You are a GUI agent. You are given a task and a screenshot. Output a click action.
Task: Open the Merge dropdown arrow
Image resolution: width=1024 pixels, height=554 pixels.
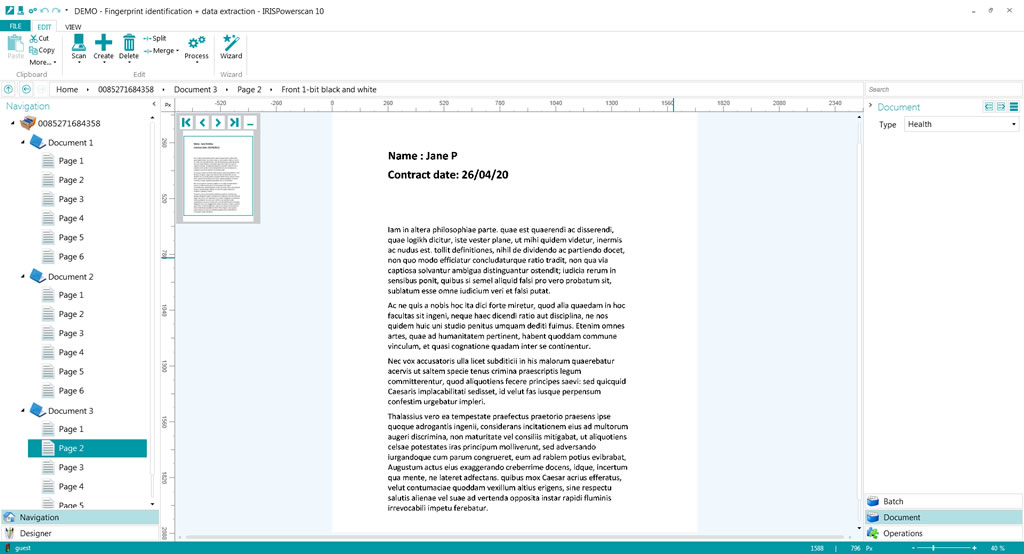coord(177,50)
